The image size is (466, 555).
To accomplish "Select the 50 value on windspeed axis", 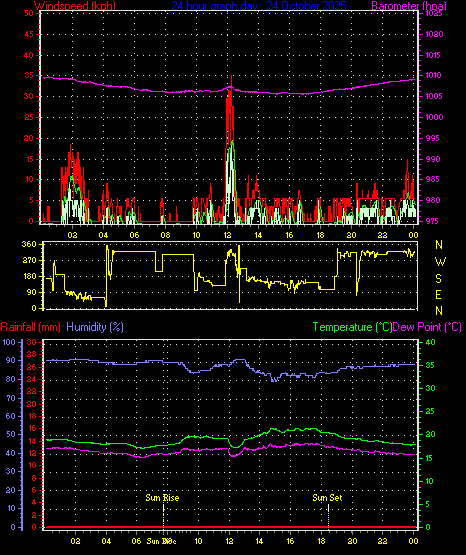I will (29, 13).
